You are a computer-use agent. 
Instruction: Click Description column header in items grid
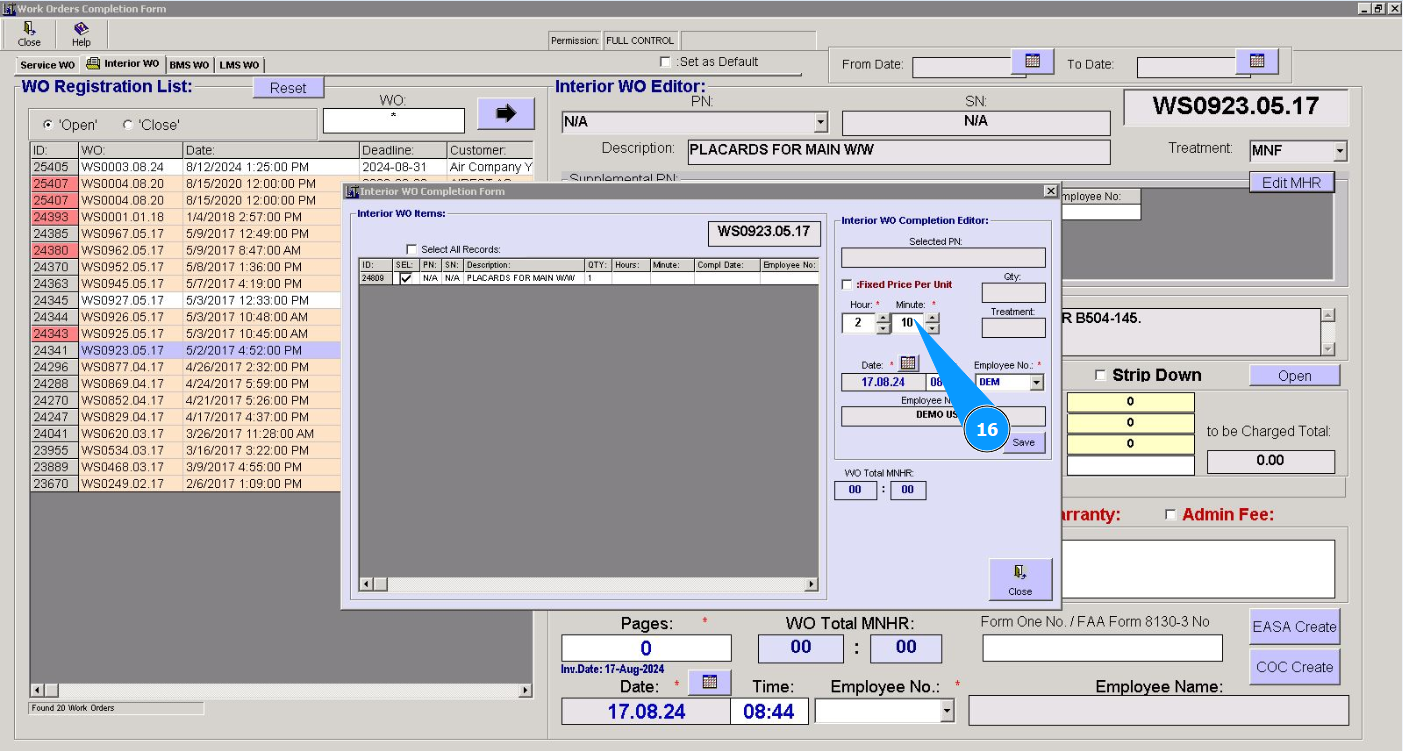pos(523,265)
